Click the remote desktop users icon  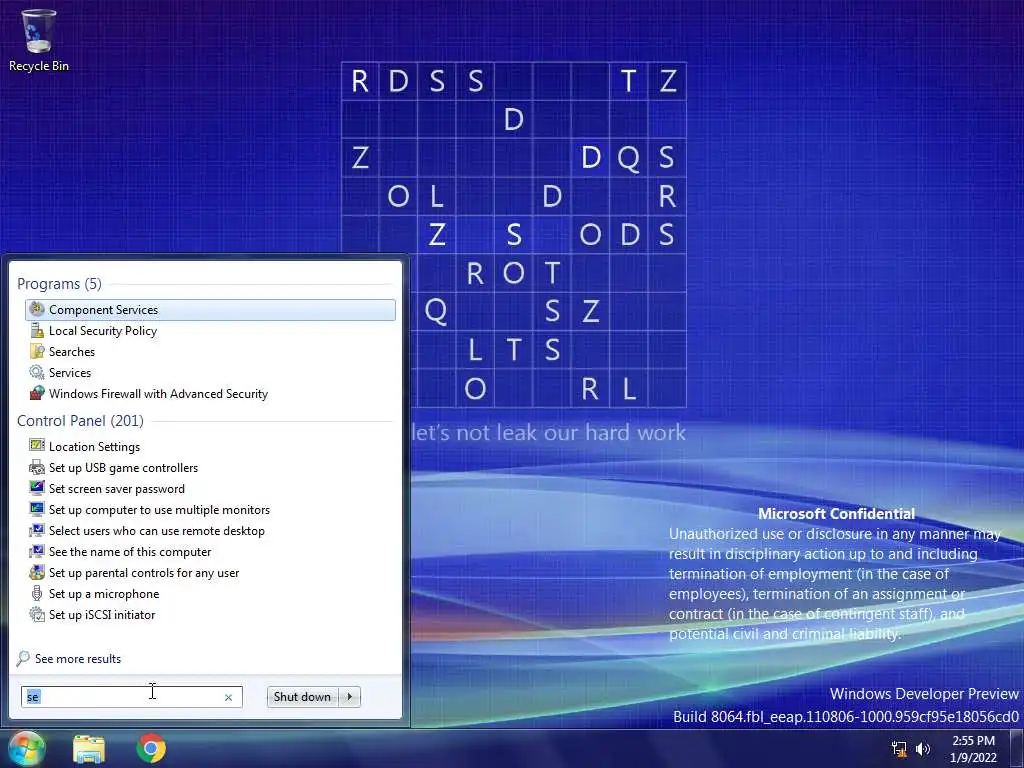[x=37, y=530]
